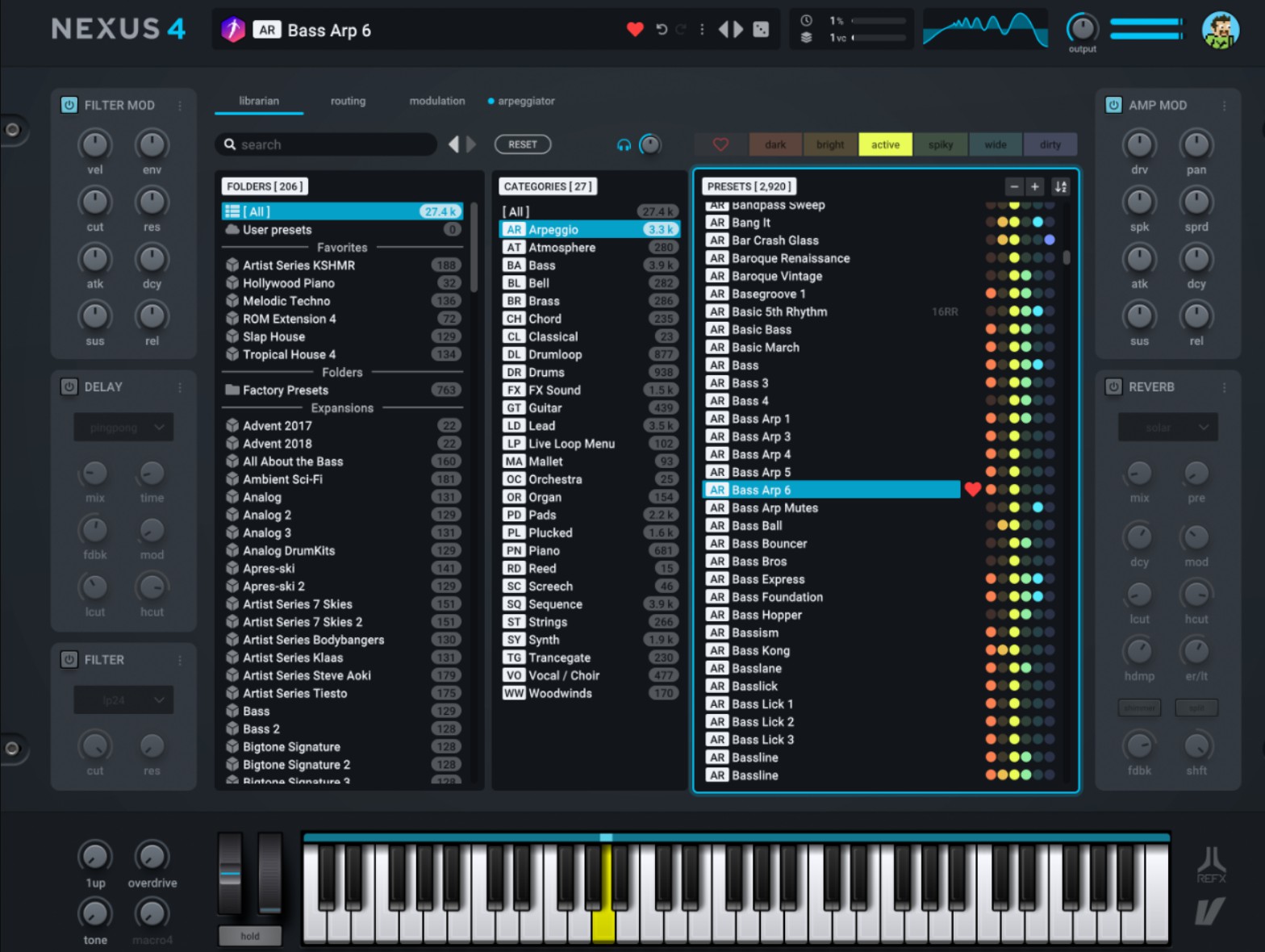Image resolution: width=1265 pixels, height=952 pixels.
Task: Toggle the hold button
Action: (x=250, y=936)
